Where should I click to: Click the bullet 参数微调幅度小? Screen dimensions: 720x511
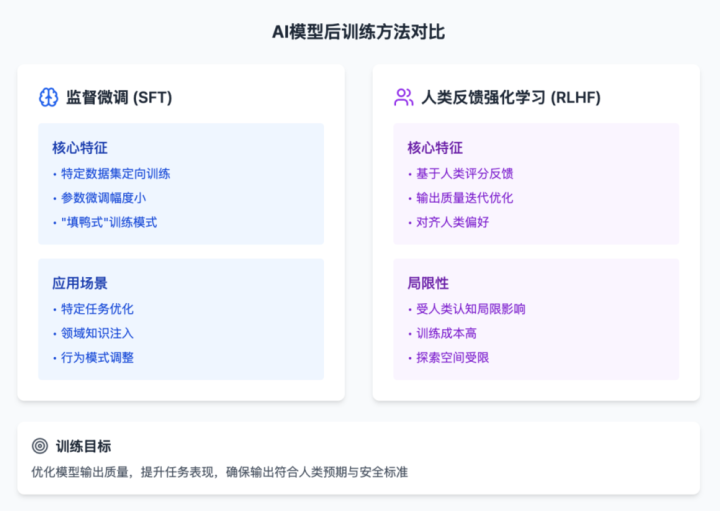[103, 198]
